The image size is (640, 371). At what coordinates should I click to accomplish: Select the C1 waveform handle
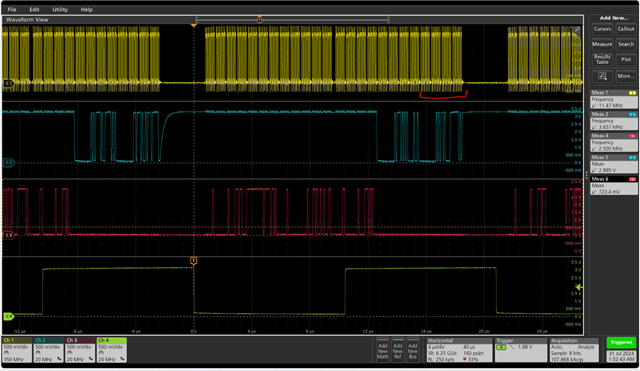8,83
